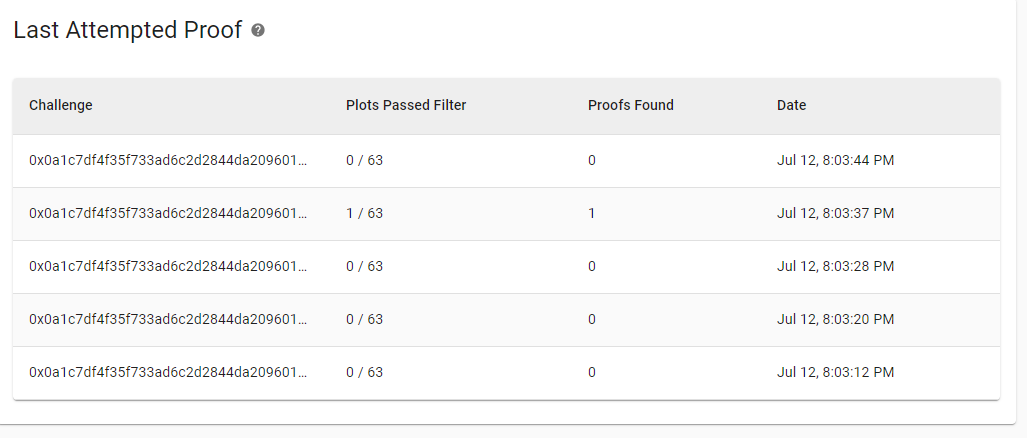Click the date Jul 12, 8:03:44 PM
1027x438 pixels.
[835, 160]
